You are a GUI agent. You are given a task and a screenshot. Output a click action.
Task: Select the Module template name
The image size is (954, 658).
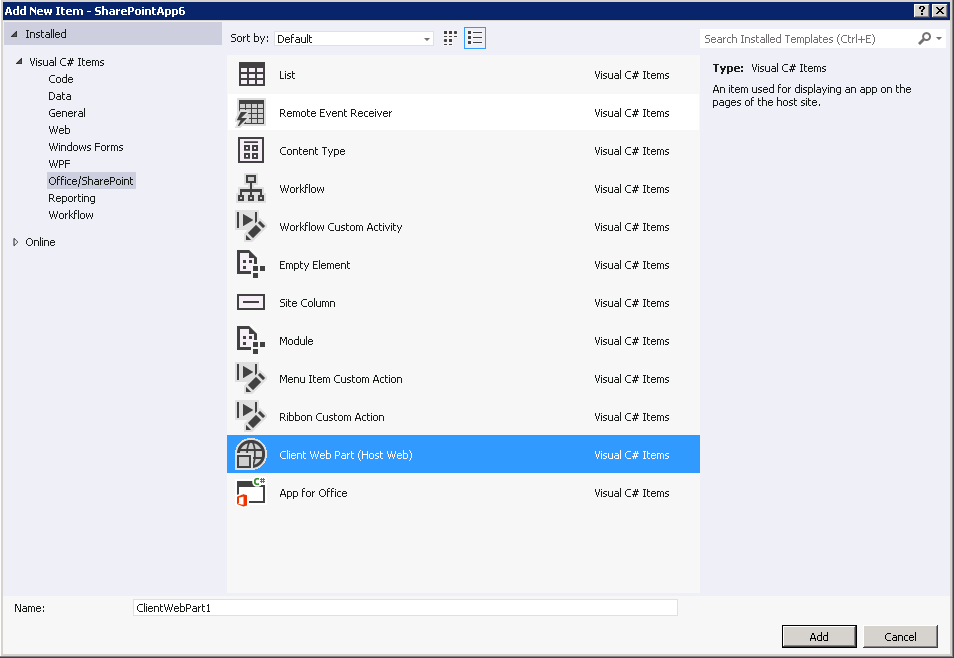point(296,340)
